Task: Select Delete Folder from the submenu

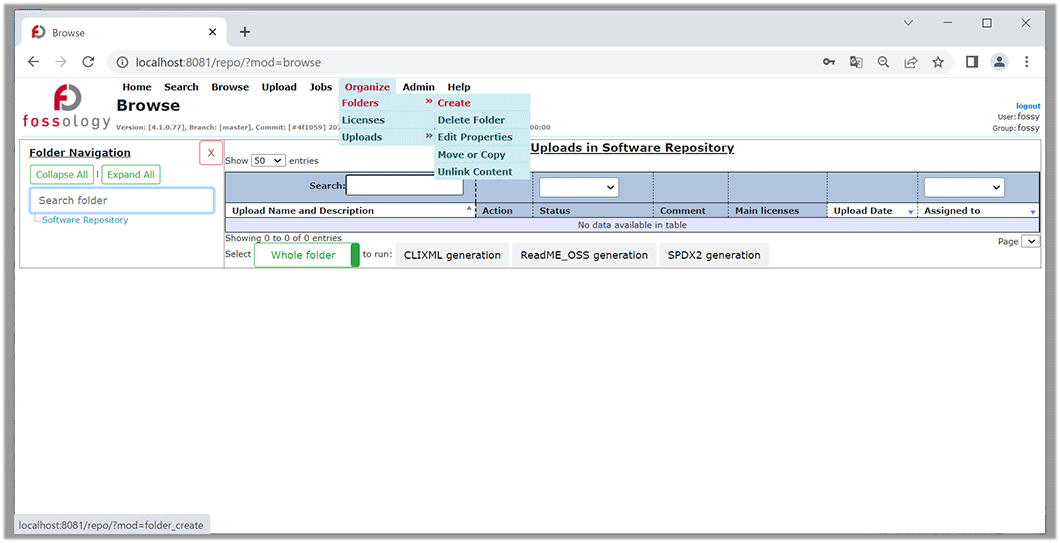Action: point(471,120)
